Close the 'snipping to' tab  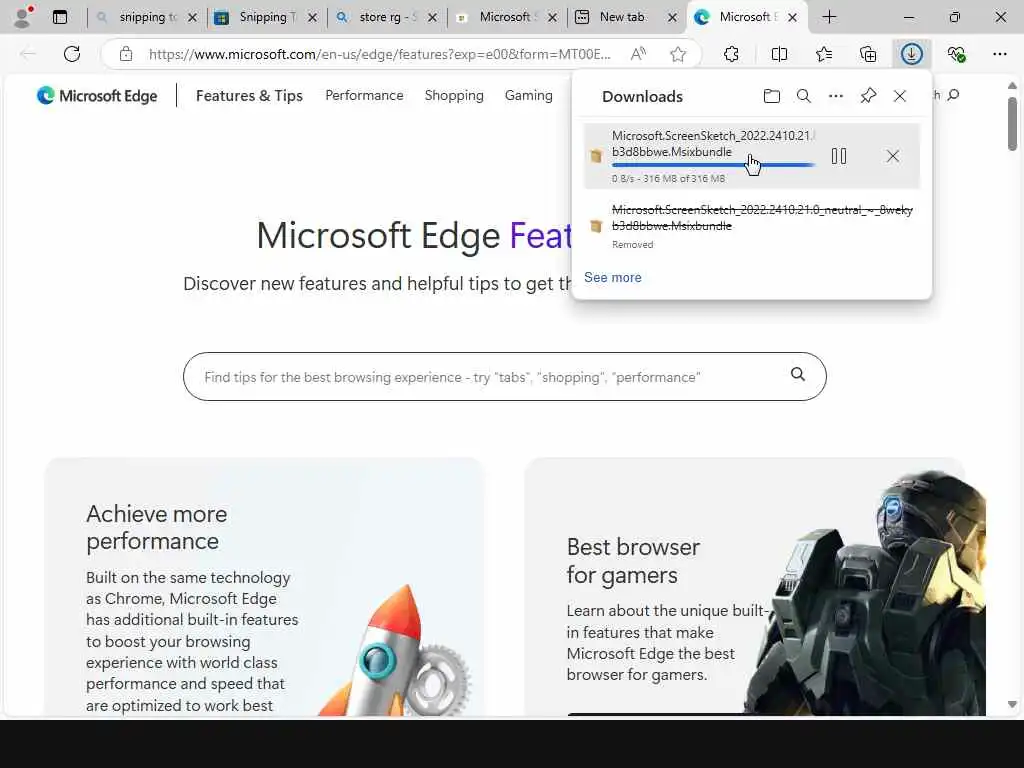pyautogui.click(x=192, y=18)
